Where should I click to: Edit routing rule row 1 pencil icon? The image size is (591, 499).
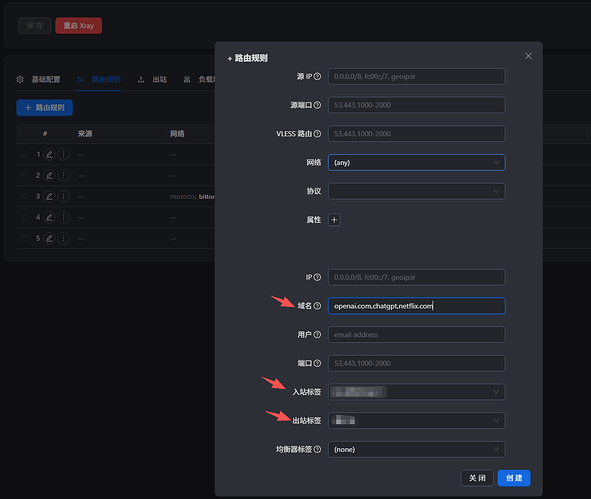(49, 155)
